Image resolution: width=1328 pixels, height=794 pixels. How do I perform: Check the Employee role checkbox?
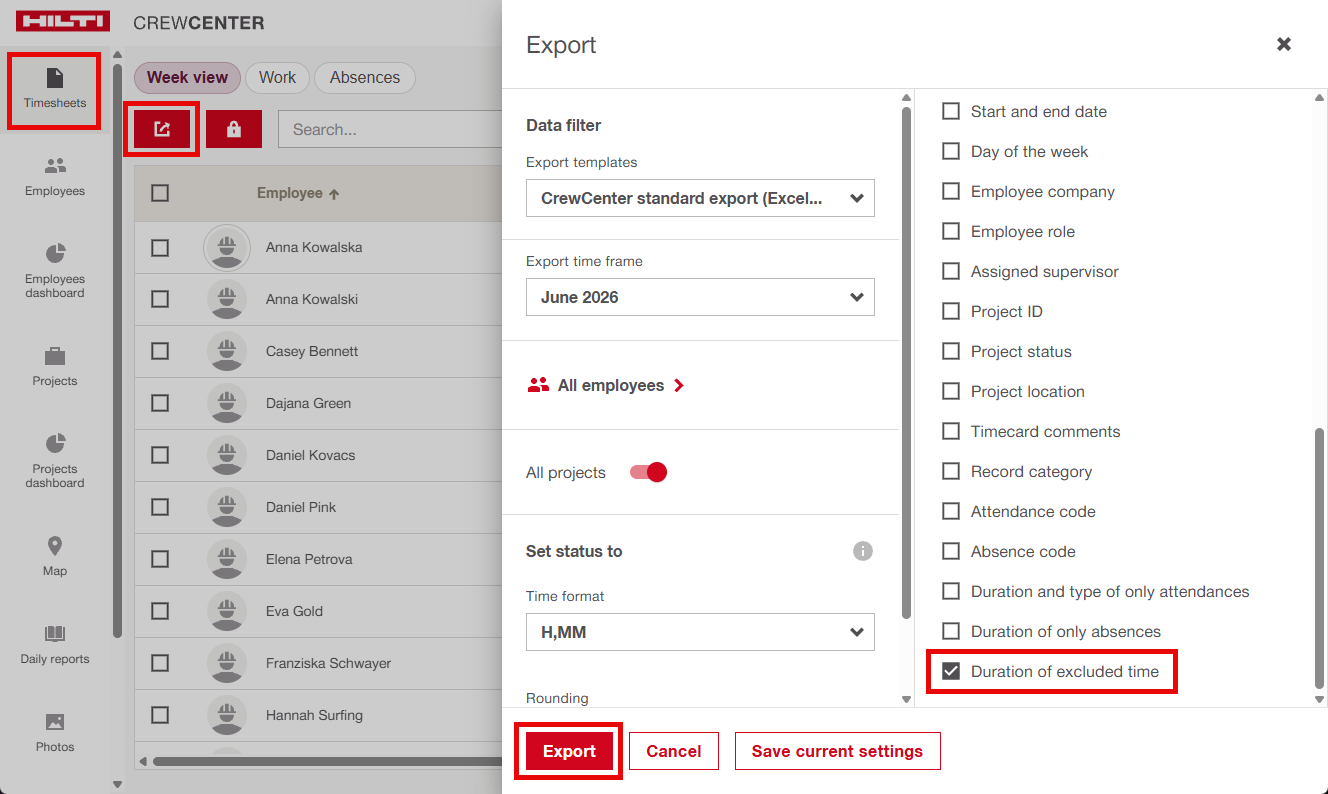tap(951, 231)
